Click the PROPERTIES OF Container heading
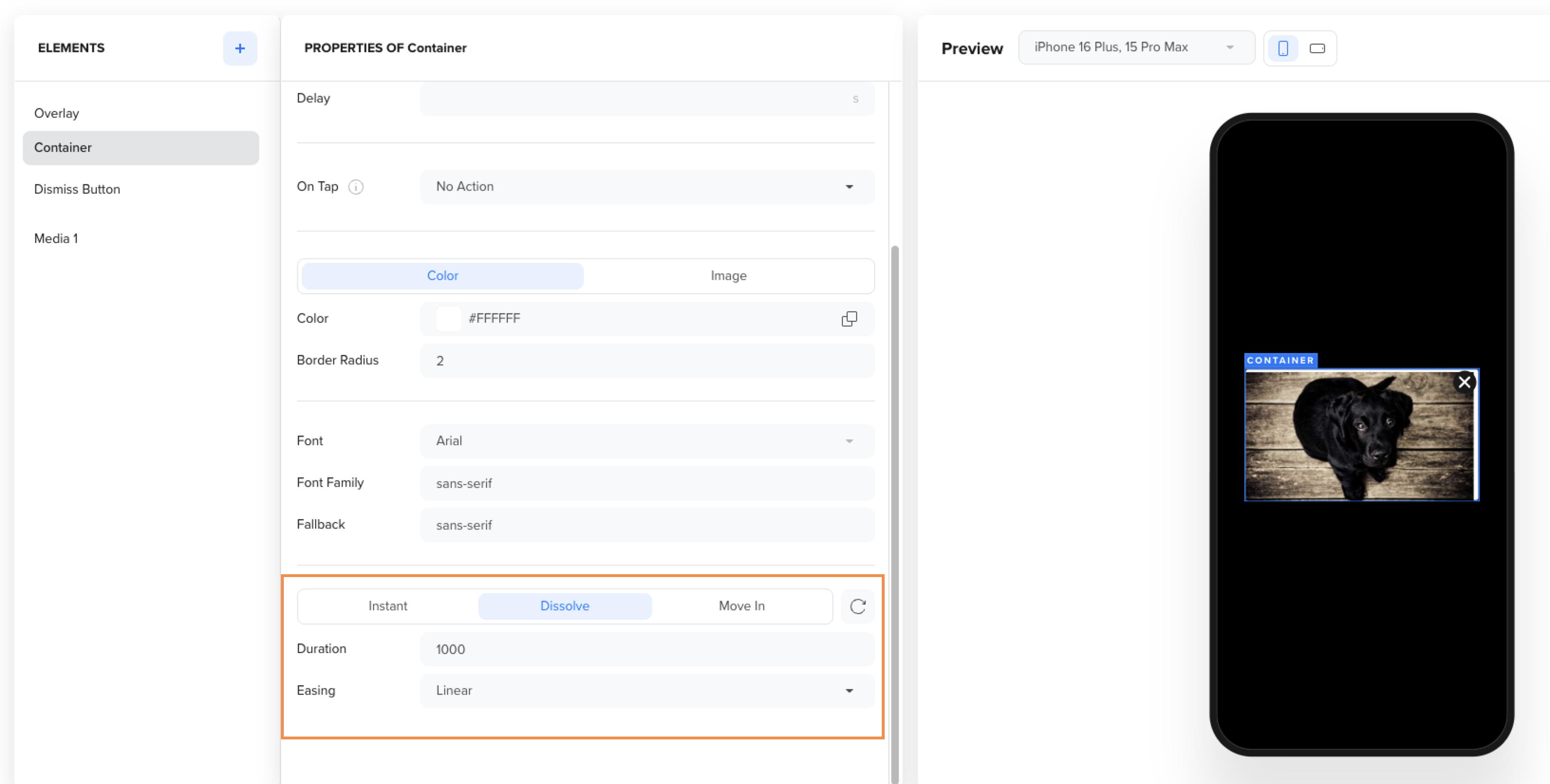The height and width of the screenshot is (784, 1550). tap(385, 47)
